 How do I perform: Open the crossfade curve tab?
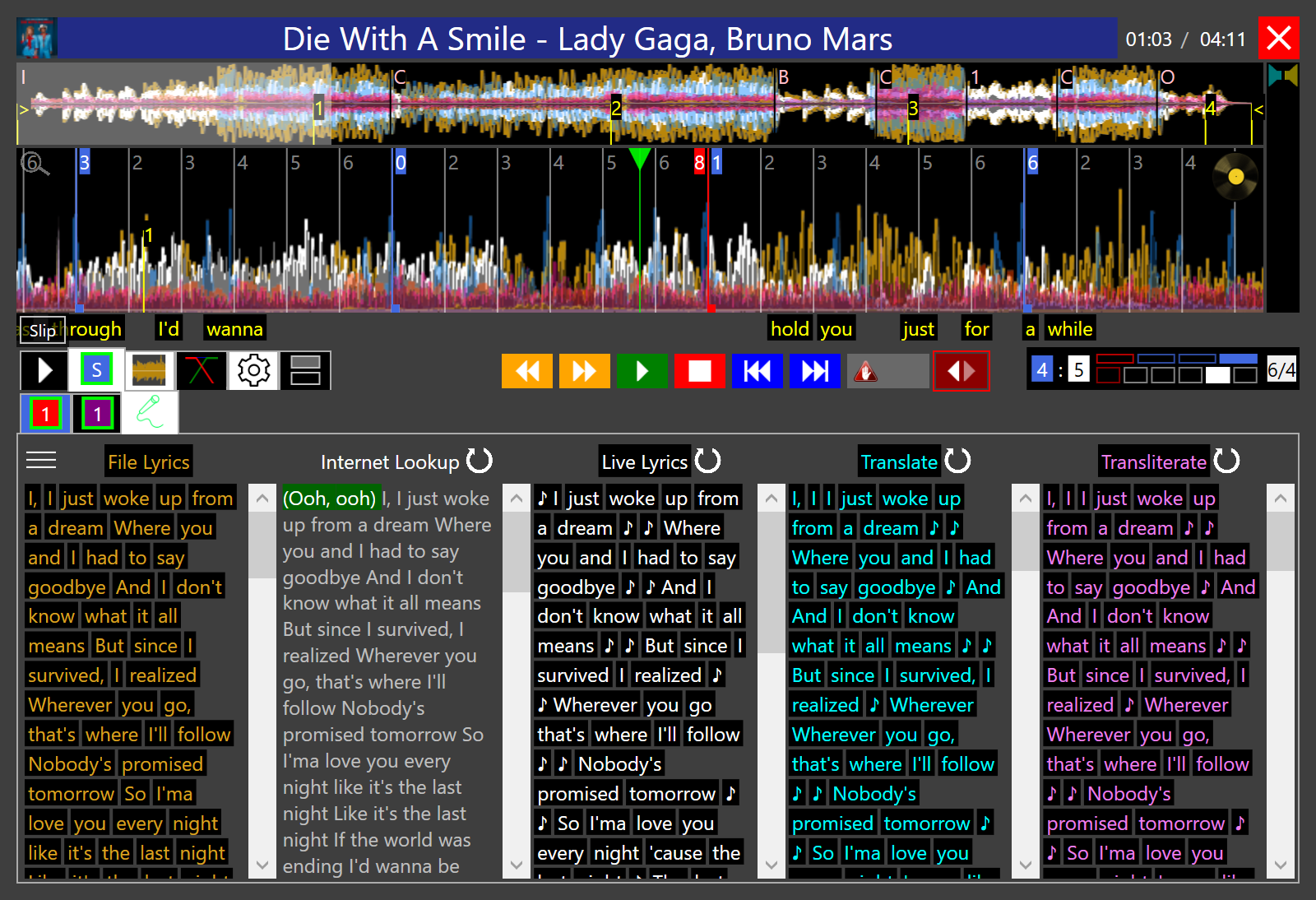pyautogui.click(x=201, y=371)
